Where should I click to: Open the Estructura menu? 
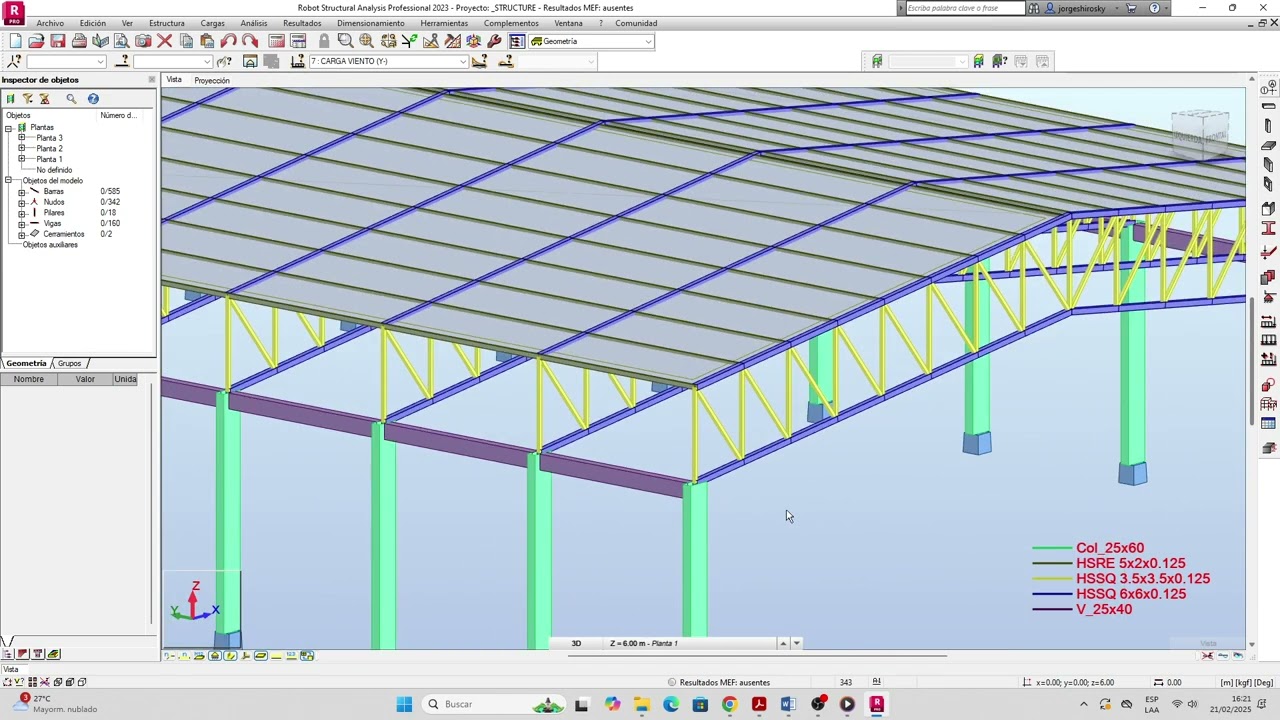tap(167, 23)
